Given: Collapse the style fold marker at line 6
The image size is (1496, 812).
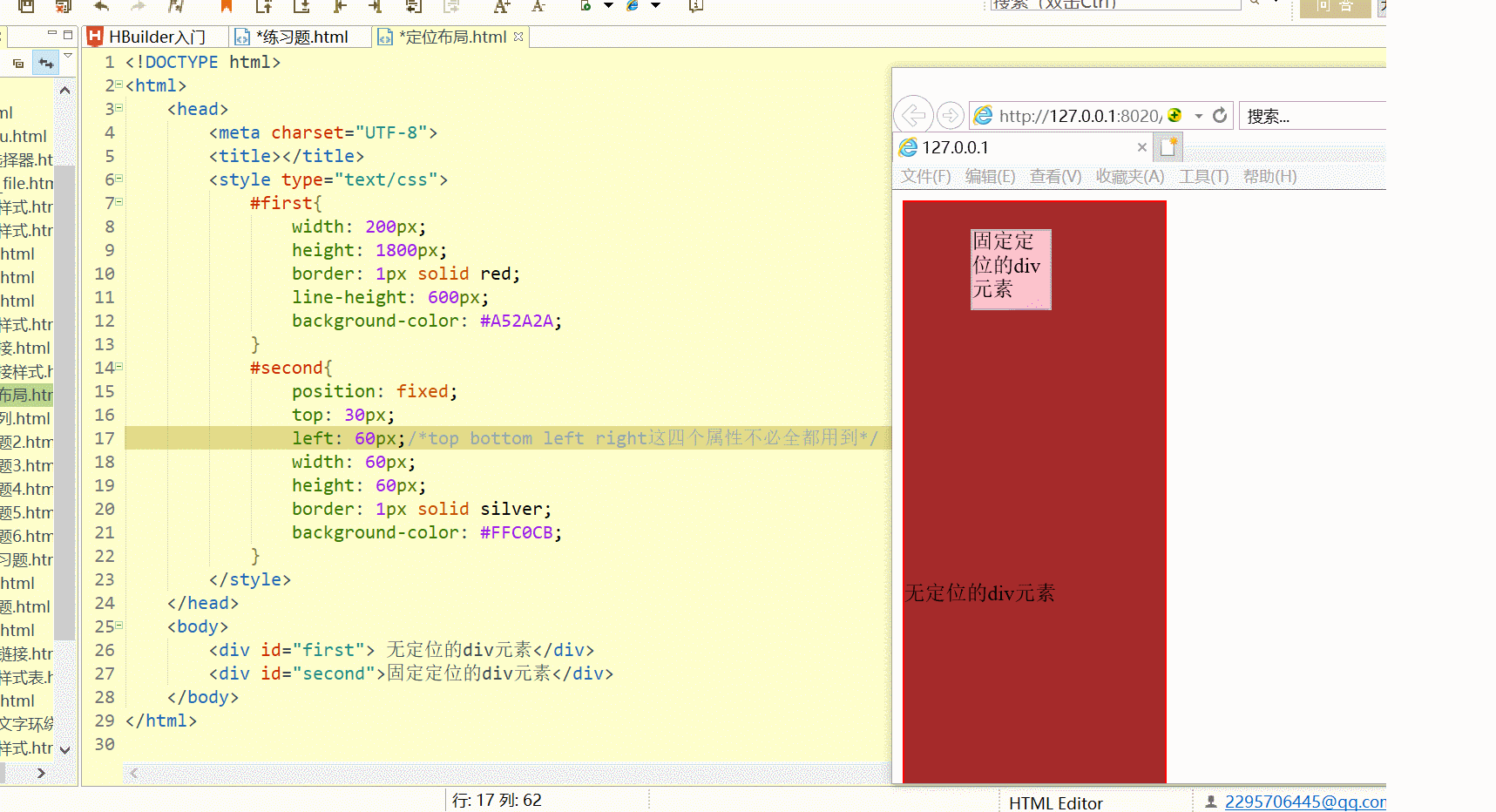Looking at the screenshot, I should pyautogui.click(x=119, y=179).
